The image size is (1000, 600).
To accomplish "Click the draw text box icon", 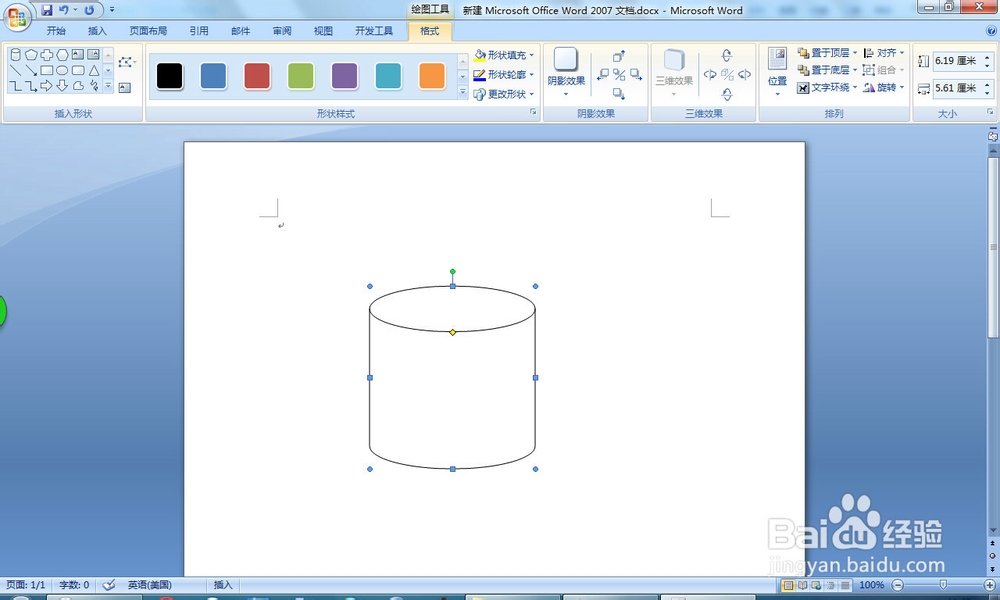I will 125,87.
